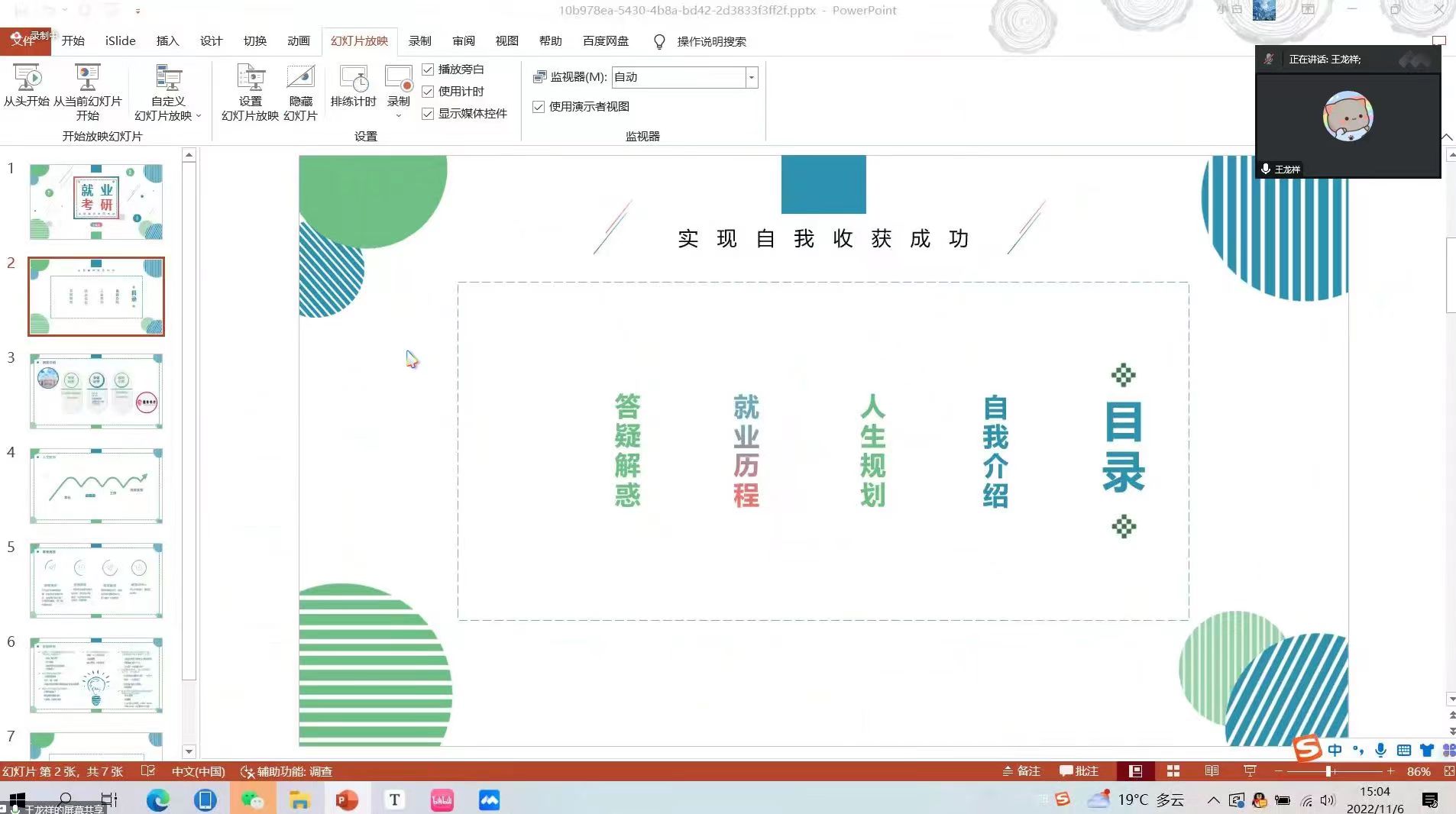Switch to Normal view icon

click(1135, 771)
